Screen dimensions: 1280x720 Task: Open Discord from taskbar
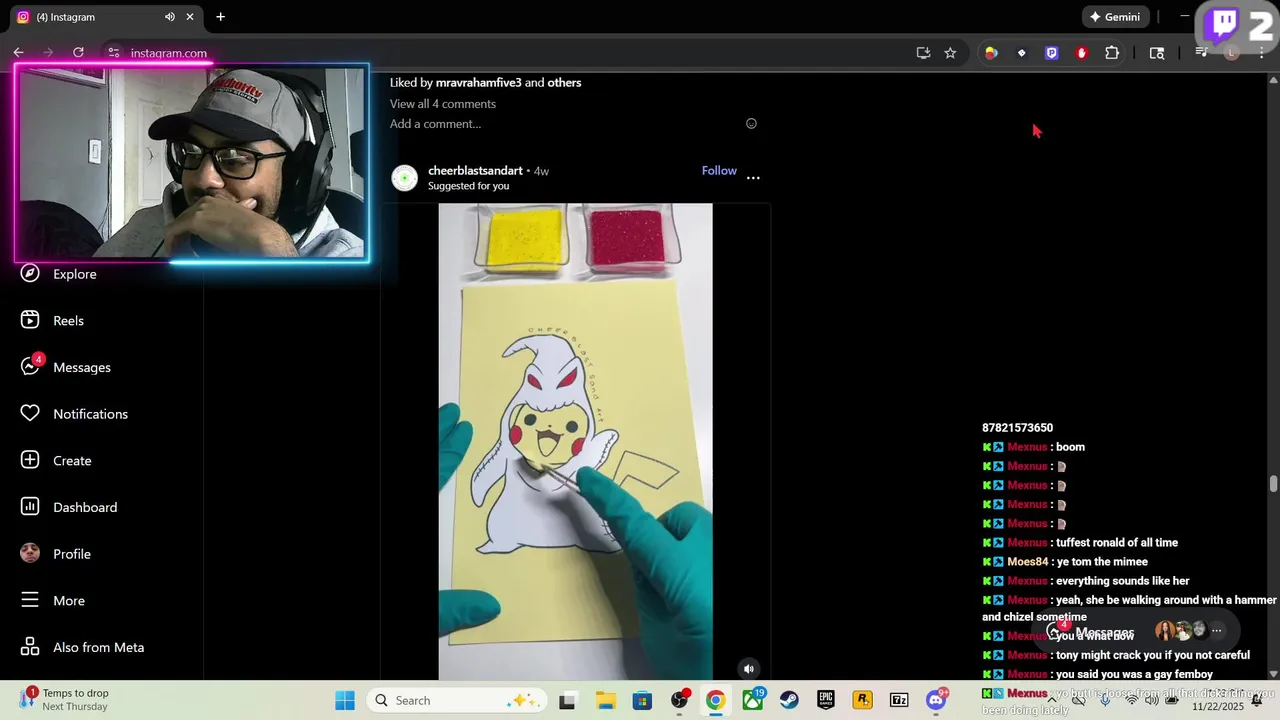pos(936,700)
